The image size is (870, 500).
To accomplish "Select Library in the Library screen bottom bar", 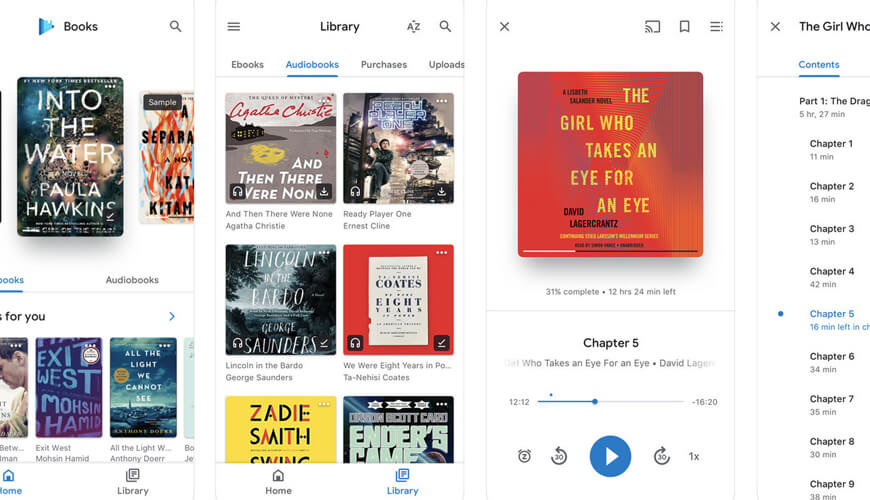I will (x=402, y=482).
